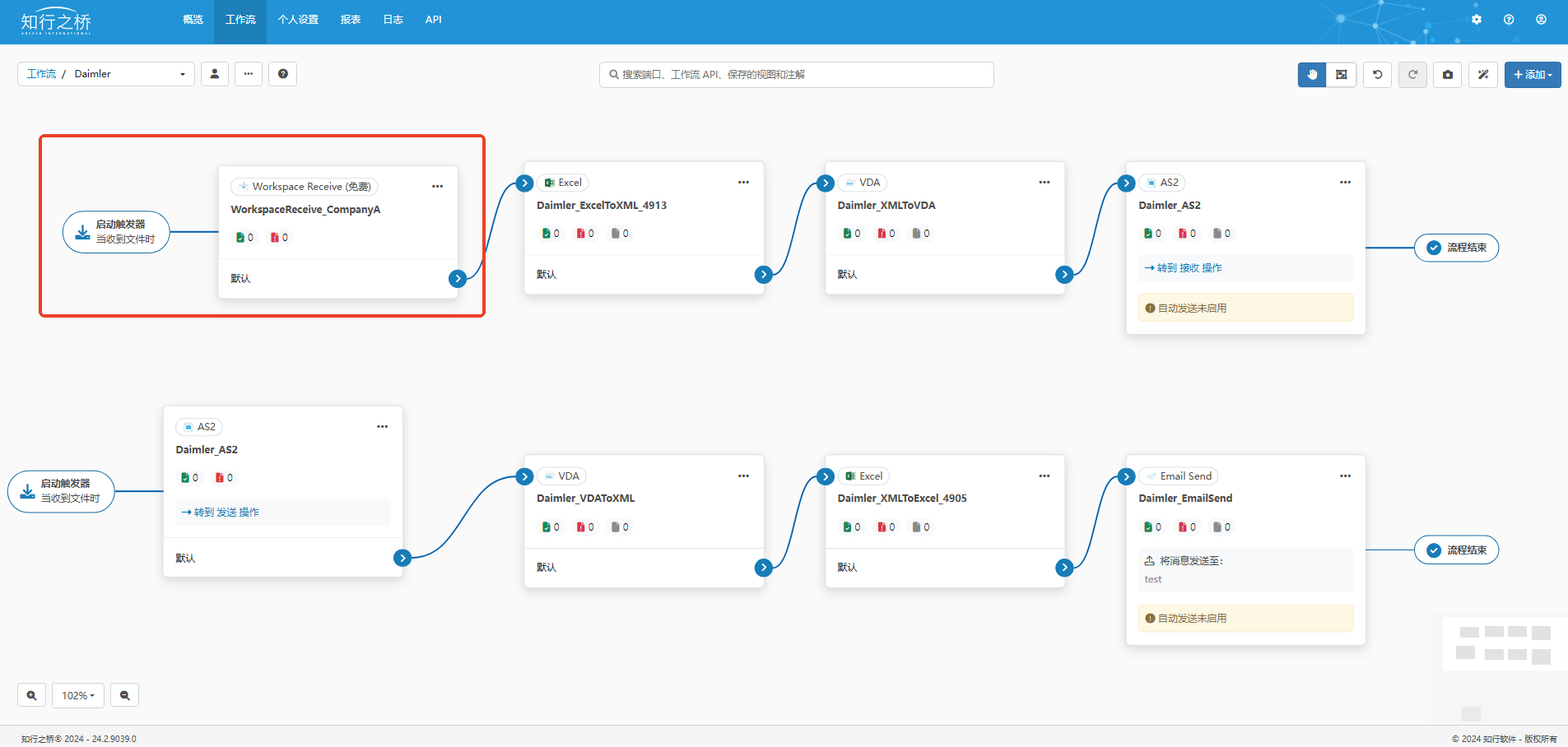Screen dimensions: 1568x747
Task: Open the question mark help beside workspace selector
Action: click(282, 74)
